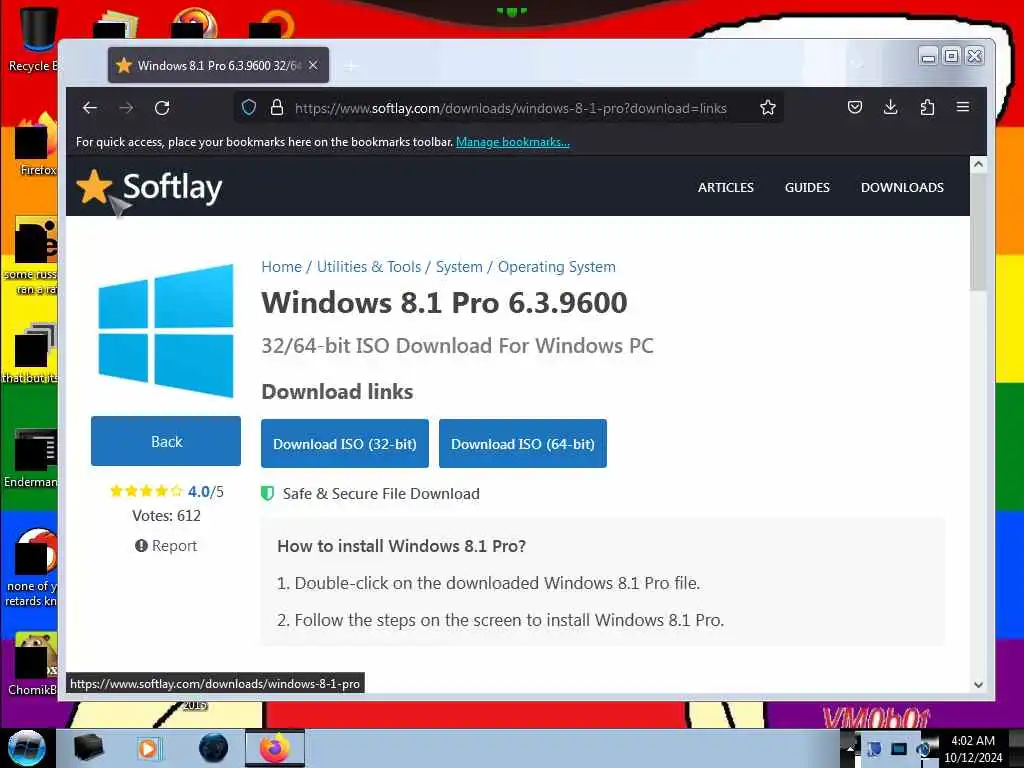Image resolution: width=1024 pixels, height=768 pixels.
Task: Open the tracking protection shield icon
Action: [249, 108]
